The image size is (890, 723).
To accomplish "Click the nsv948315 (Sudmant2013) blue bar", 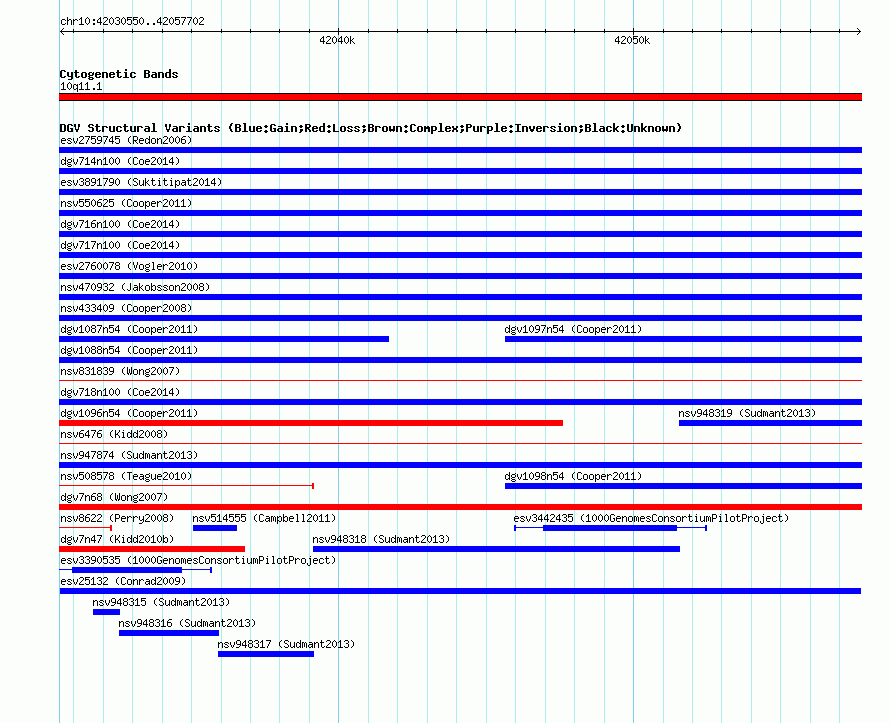I will tap(106, 612).
